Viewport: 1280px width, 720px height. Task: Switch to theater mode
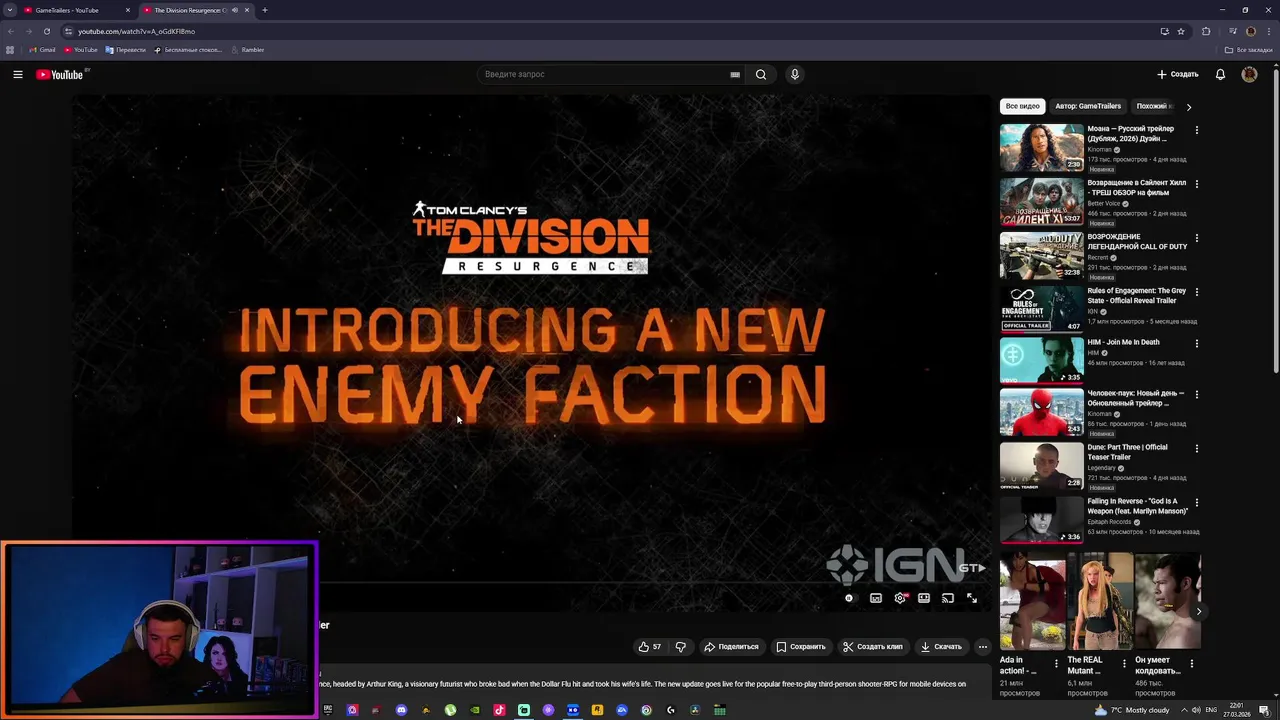point(924,598)
